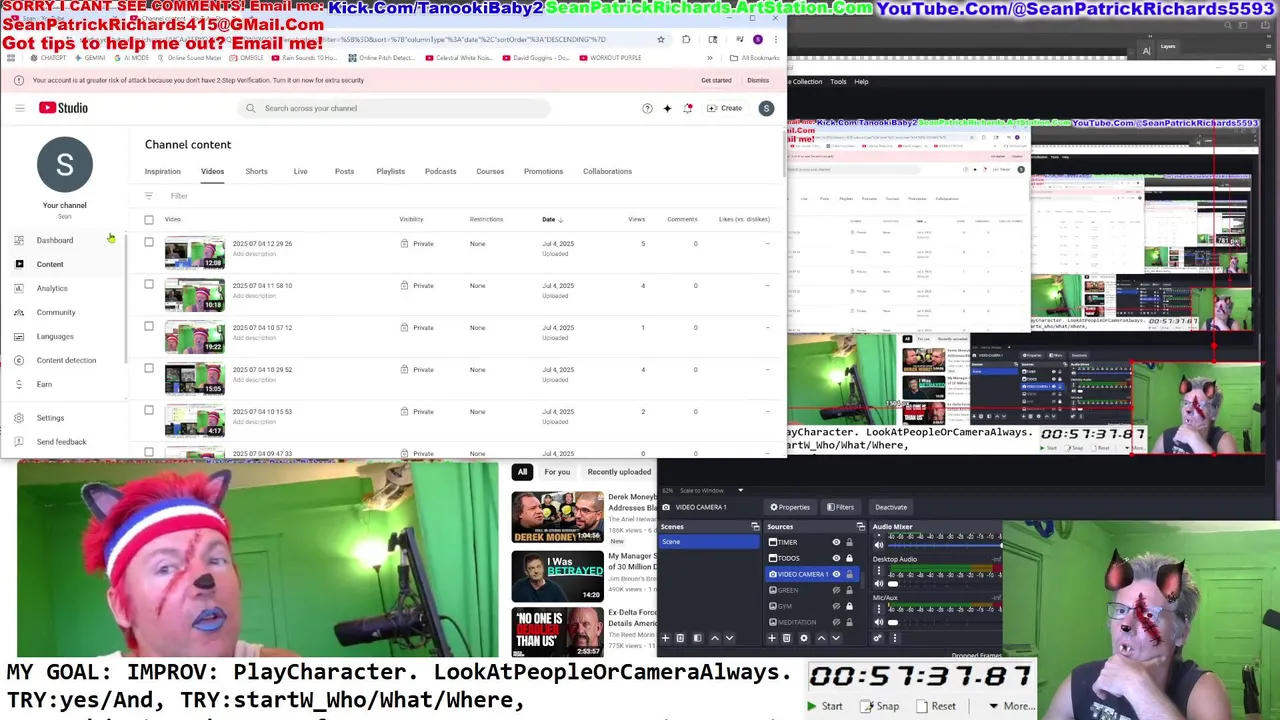Toggle the lock on VIDEO CAMERA 1 source
The width and height of the screenshot is (1280, 720).
(x=849, y=574)
